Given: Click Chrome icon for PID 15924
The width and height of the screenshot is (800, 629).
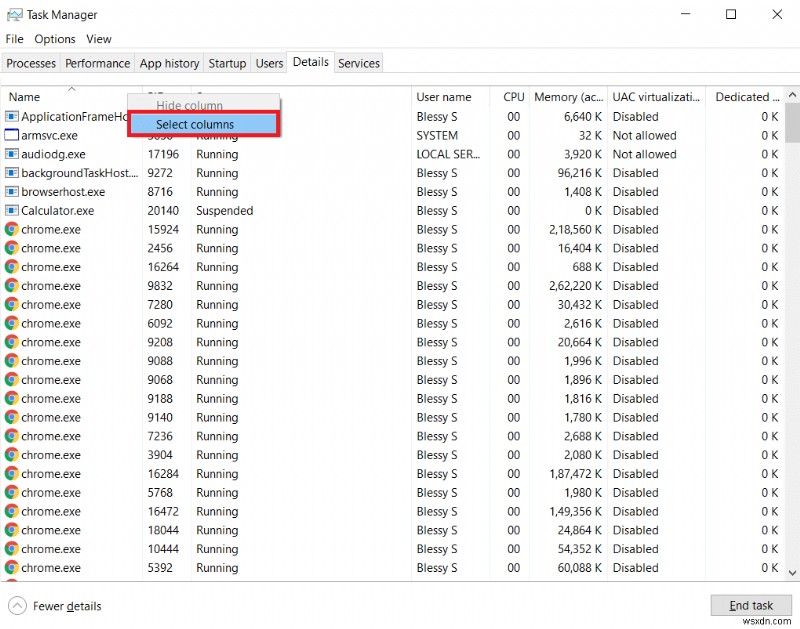Looking at the screenshot, I should (x=12, y=230).
